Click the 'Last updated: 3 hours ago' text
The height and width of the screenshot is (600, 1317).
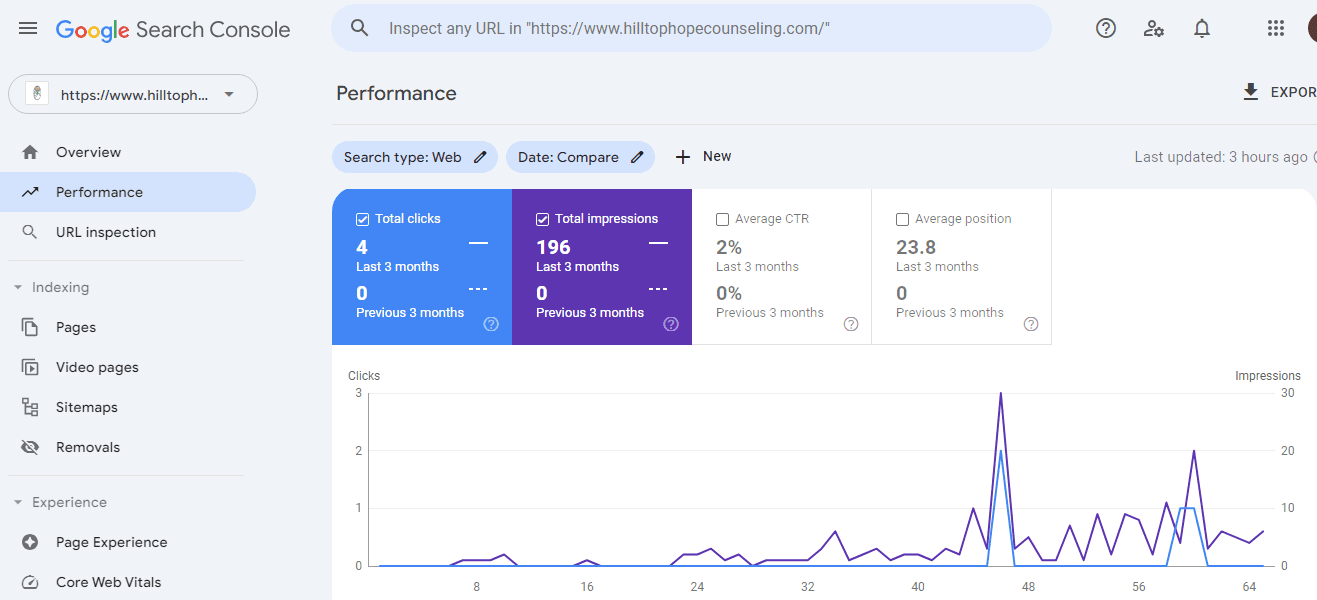1221,157
